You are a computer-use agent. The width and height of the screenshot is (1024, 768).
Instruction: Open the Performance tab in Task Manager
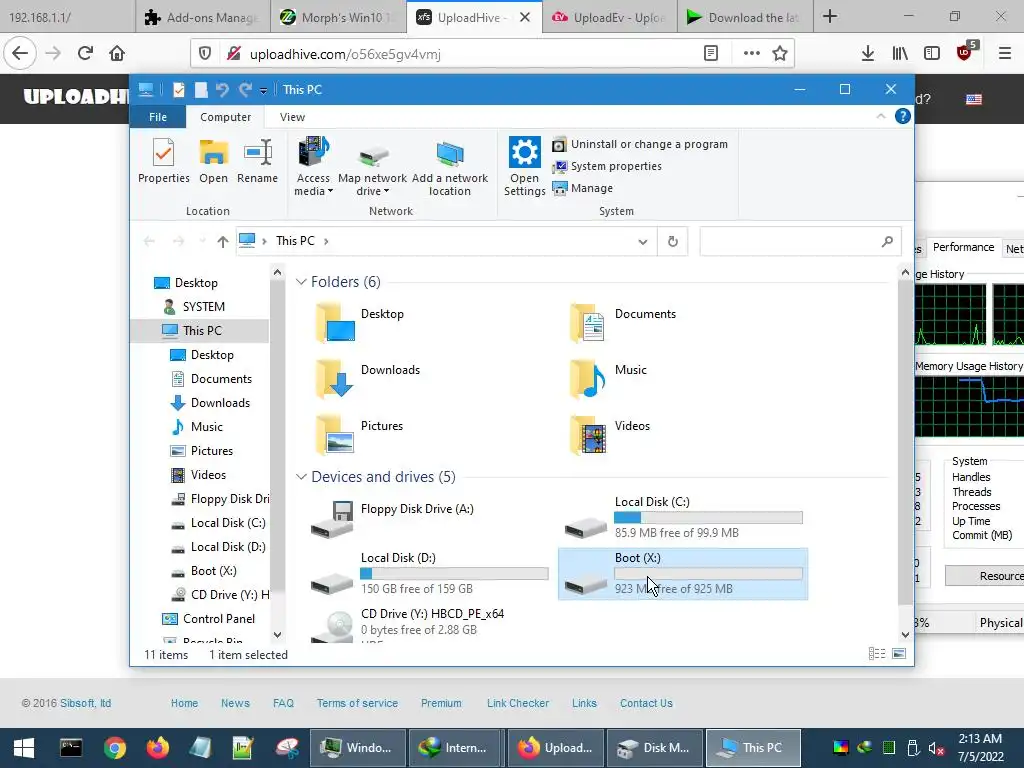pos(963,248)
